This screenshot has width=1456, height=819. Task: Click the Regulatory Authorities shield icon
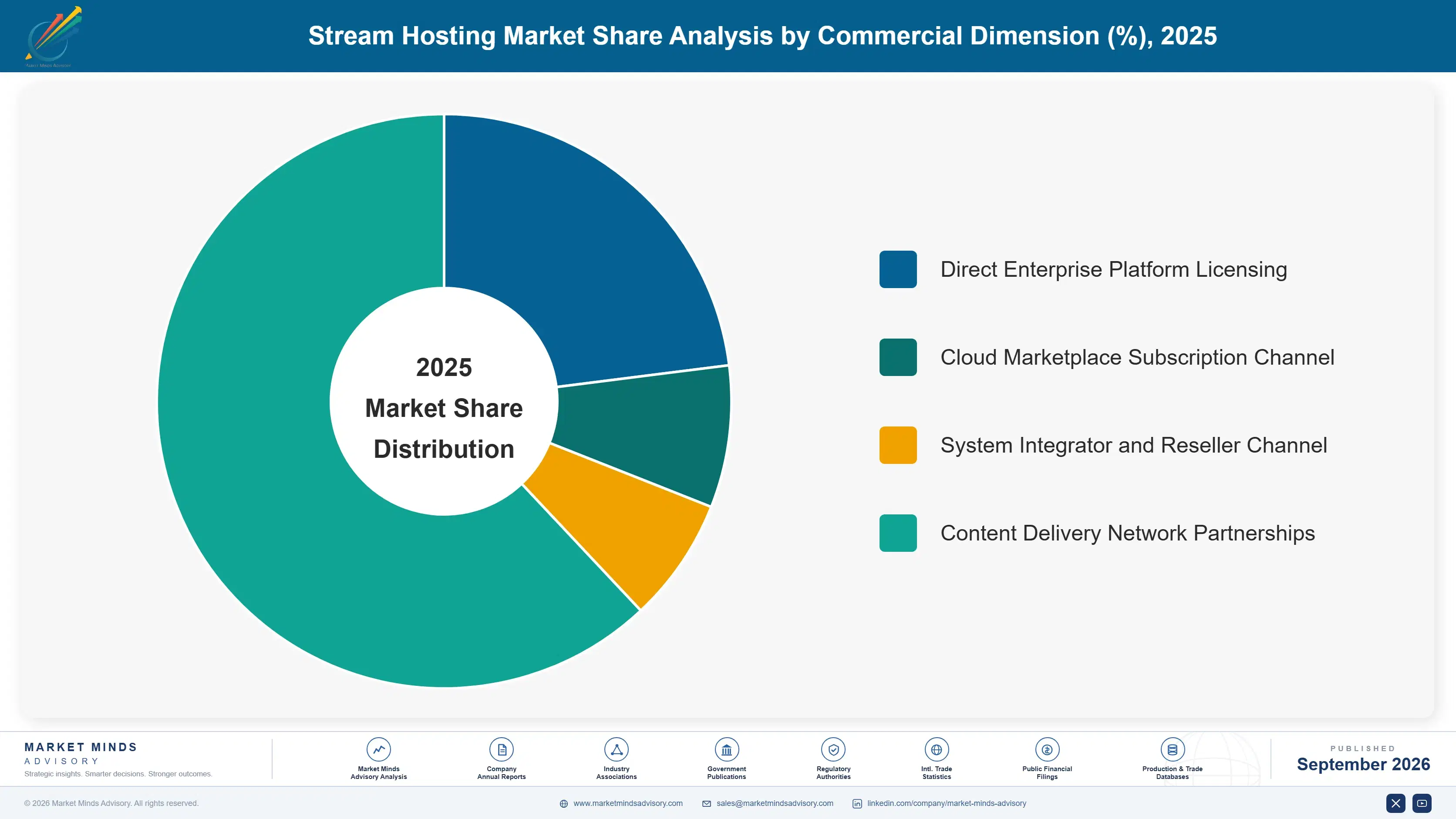click(833, 749)
